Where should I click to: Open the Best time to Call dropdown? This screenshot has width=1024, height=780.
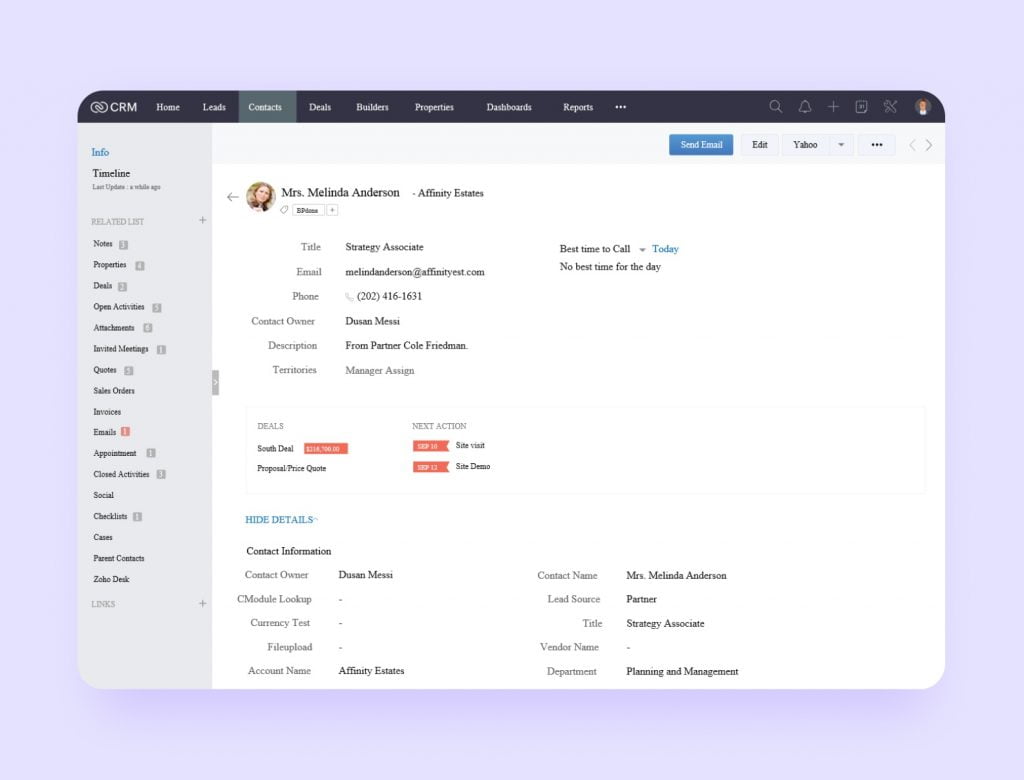pyautogui.click(x=643, y=249)
